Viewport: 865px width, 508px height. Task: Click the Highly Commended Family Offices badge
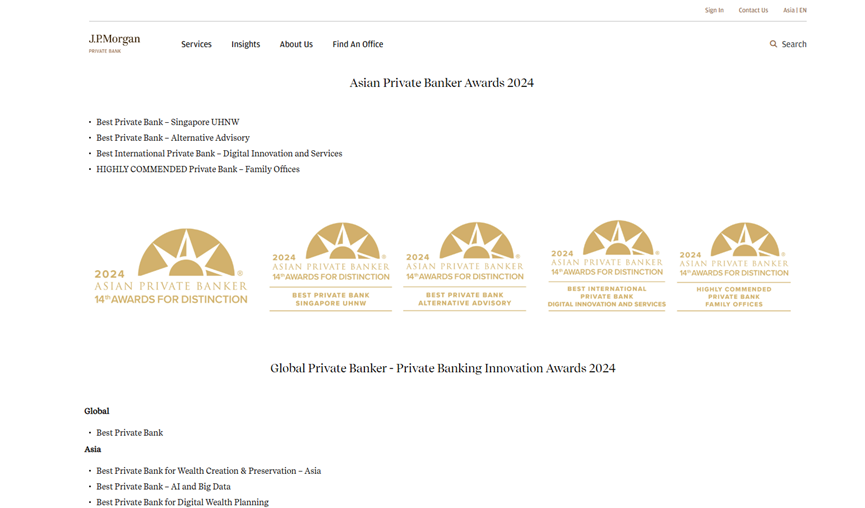[734, 266]
